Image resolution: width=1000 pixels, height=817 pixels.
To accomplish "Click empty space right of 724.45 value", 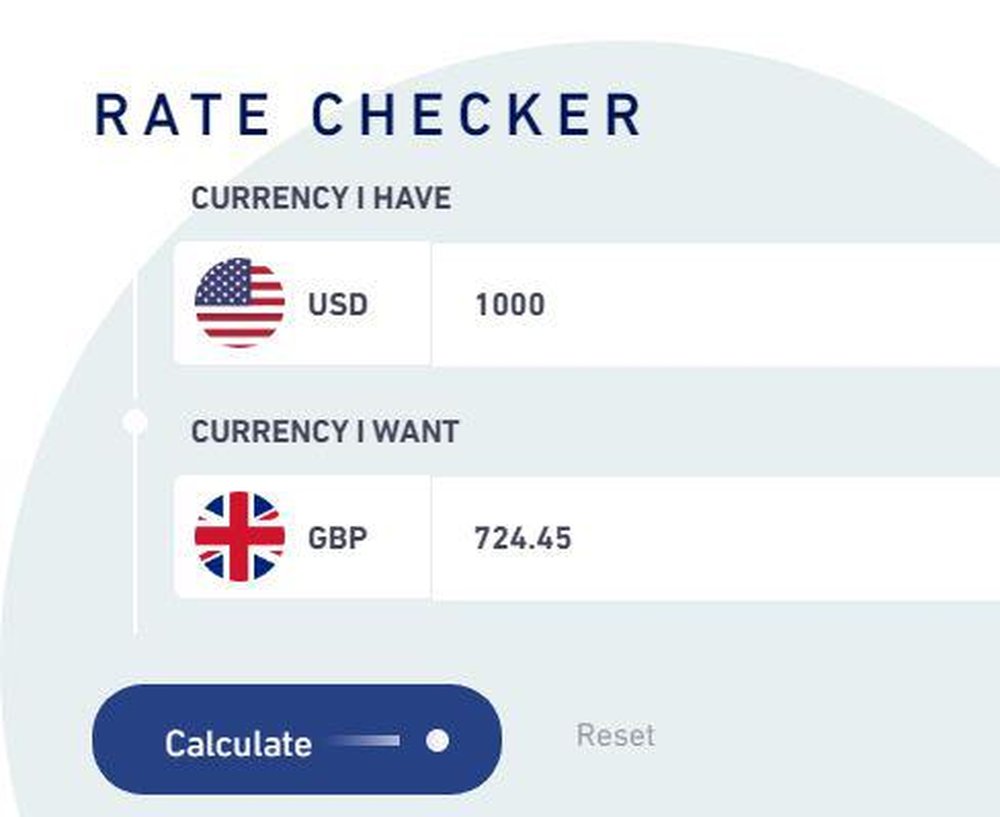I will 784,538.
